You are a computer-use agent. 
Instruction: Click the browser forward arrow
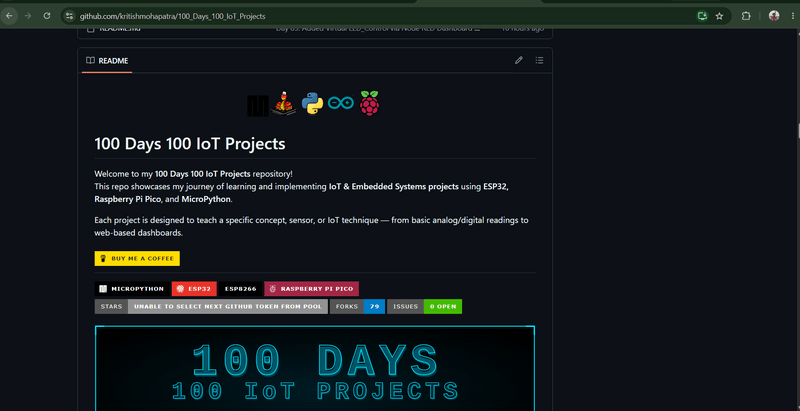28,16
